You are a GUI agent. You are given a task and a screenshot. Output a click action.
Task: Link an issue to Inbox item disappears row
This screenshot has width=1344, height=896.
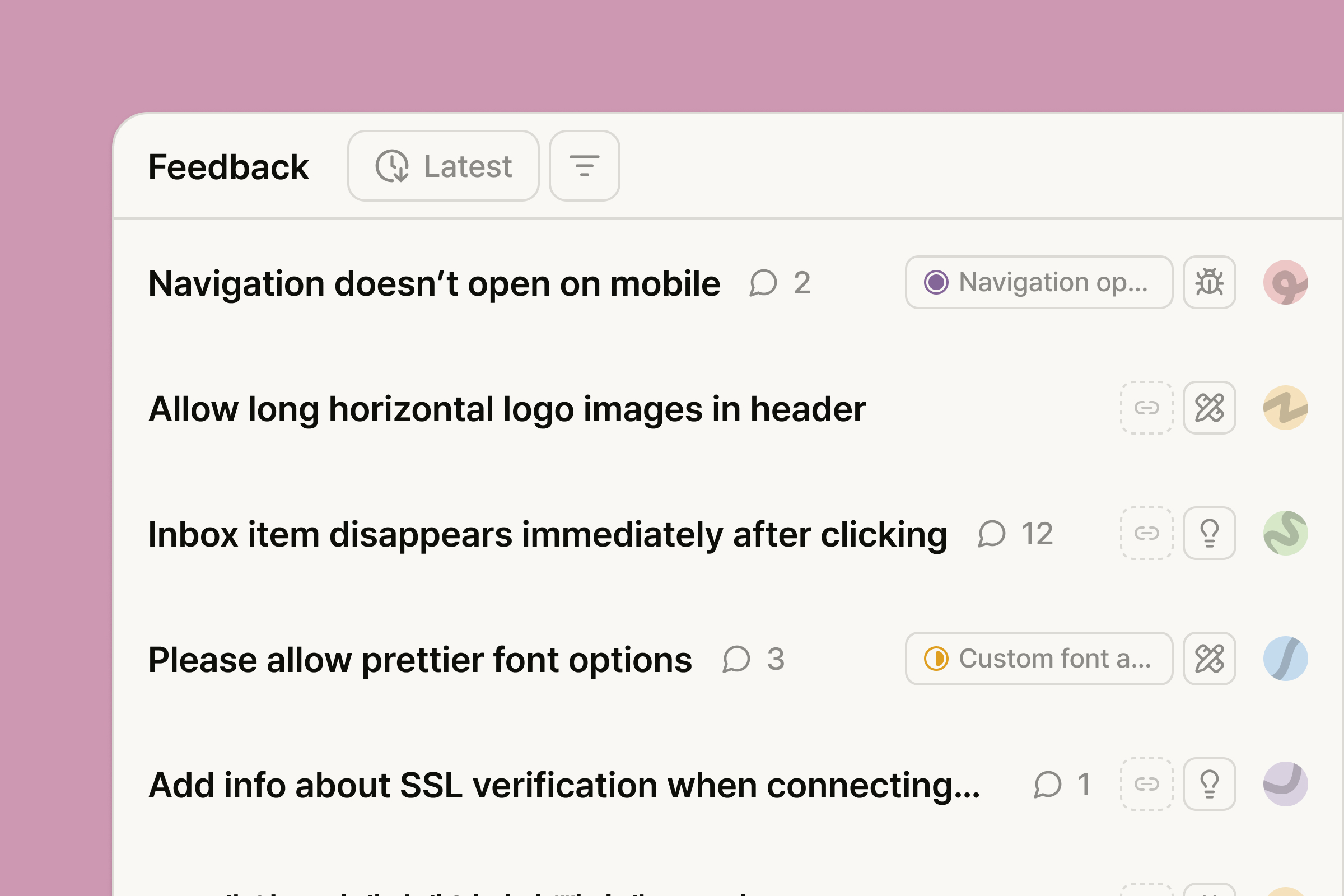[x=1146, y=533]
